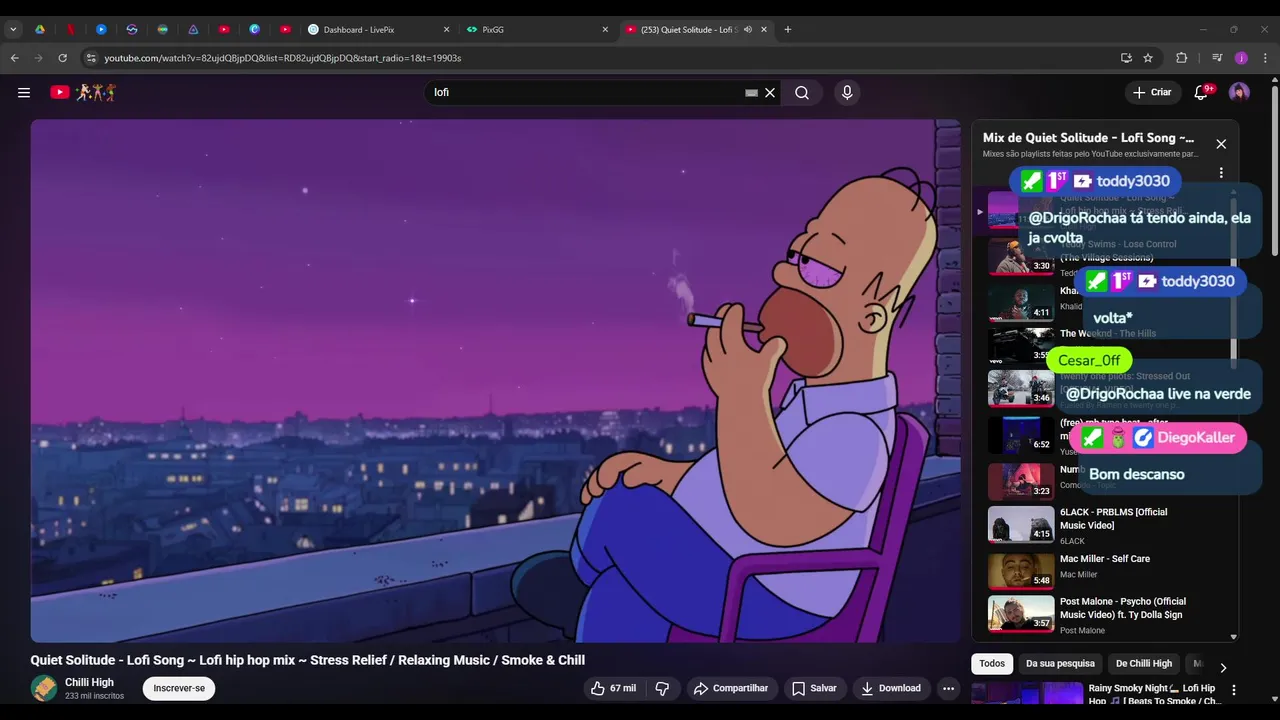The image size is (1280, 720).
Task: Save video with Salvar
Action: coord(814,688)
